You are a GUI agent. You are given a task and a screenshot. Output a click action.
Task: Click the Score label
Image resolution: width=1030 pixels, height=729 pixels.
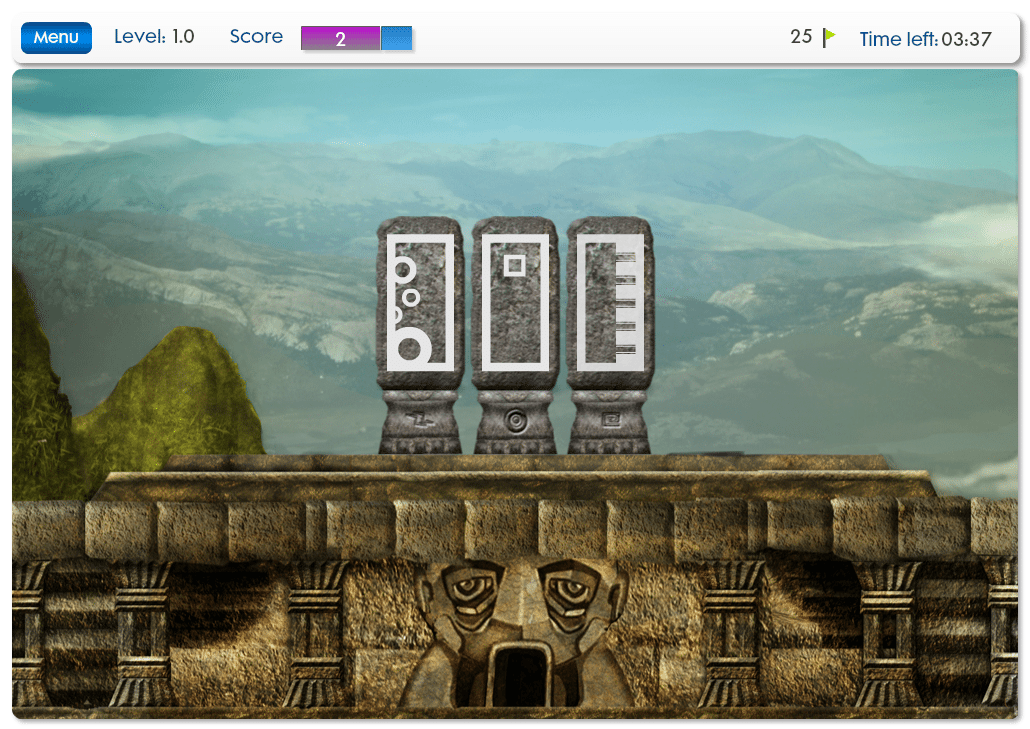(256, 37)
